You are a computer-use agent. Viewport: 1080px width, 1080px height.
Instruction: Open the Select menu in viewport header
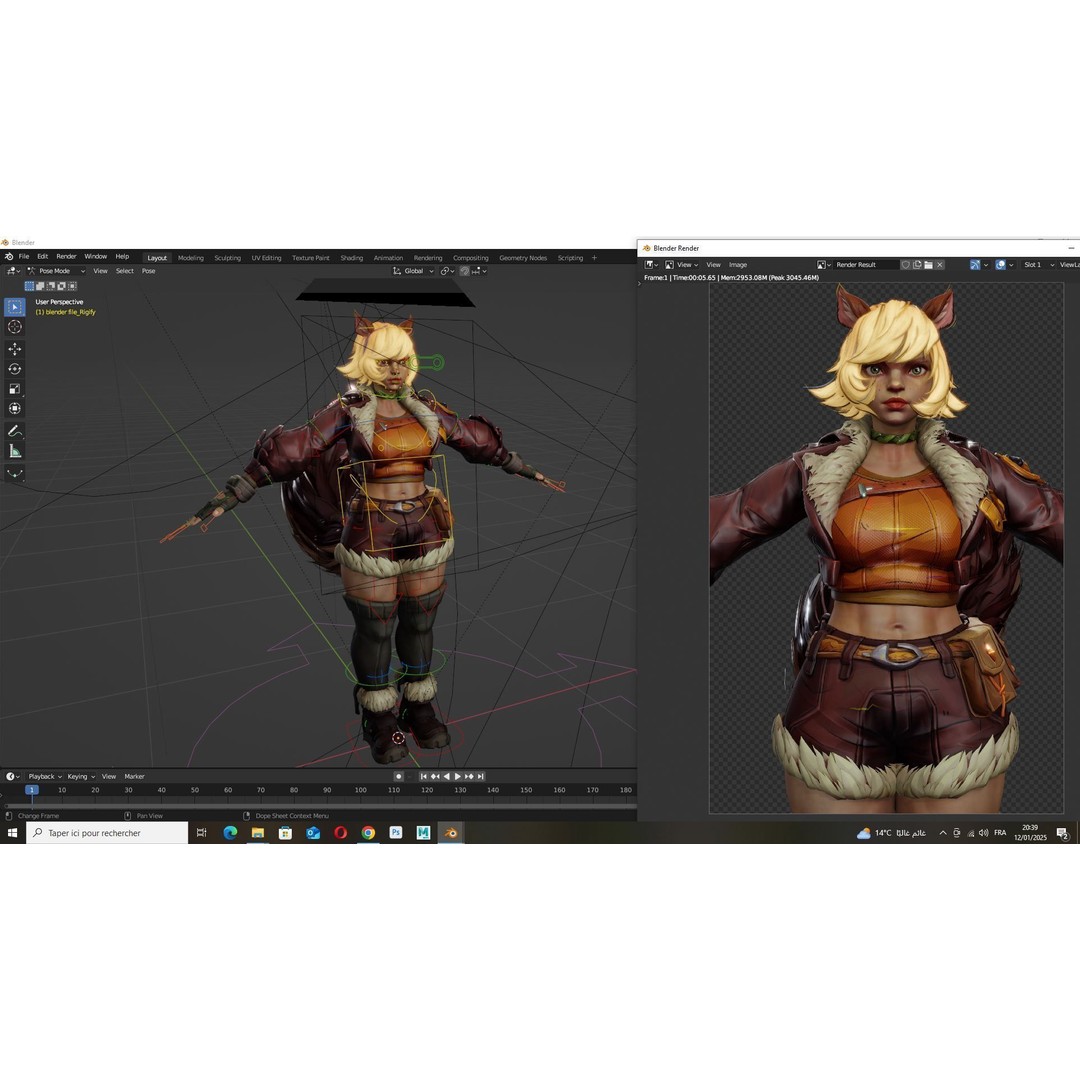coord(125,271)
